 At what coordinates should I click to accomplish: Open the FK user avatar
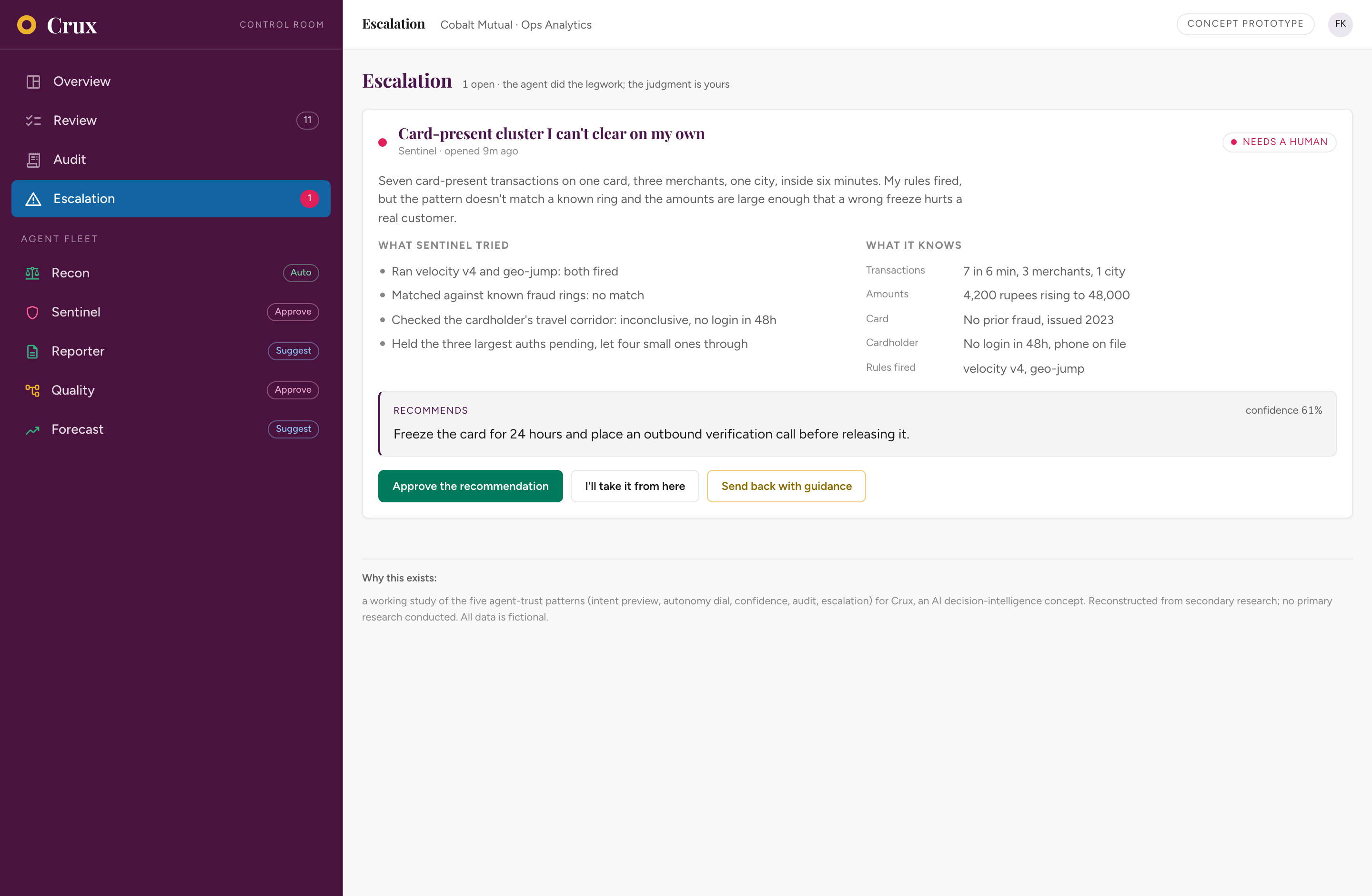coord(1340,24)
